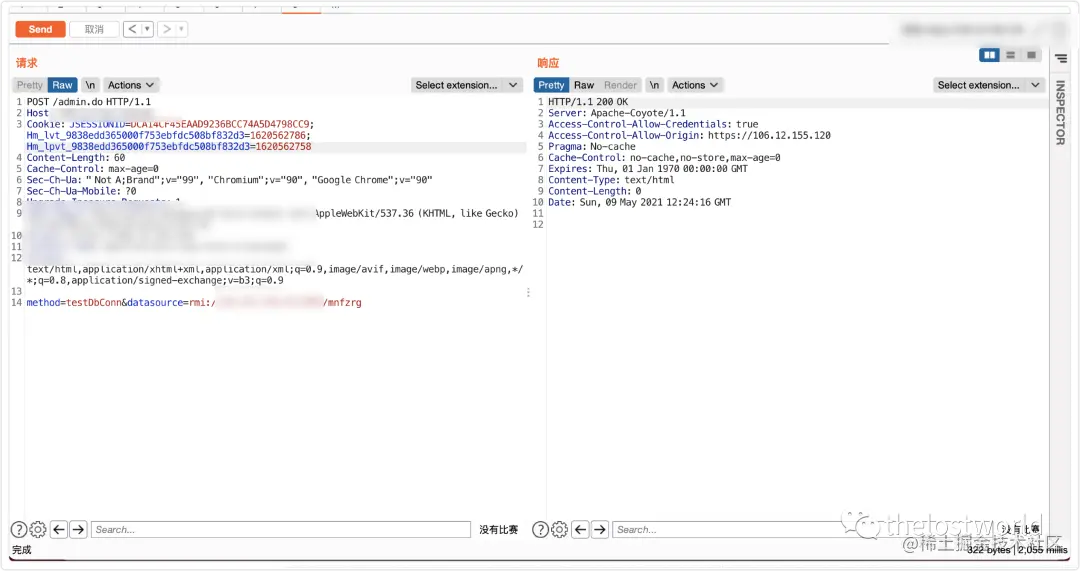
Task: Click Access-Control-Allow-Origin response header
Action: pos(689,136)
